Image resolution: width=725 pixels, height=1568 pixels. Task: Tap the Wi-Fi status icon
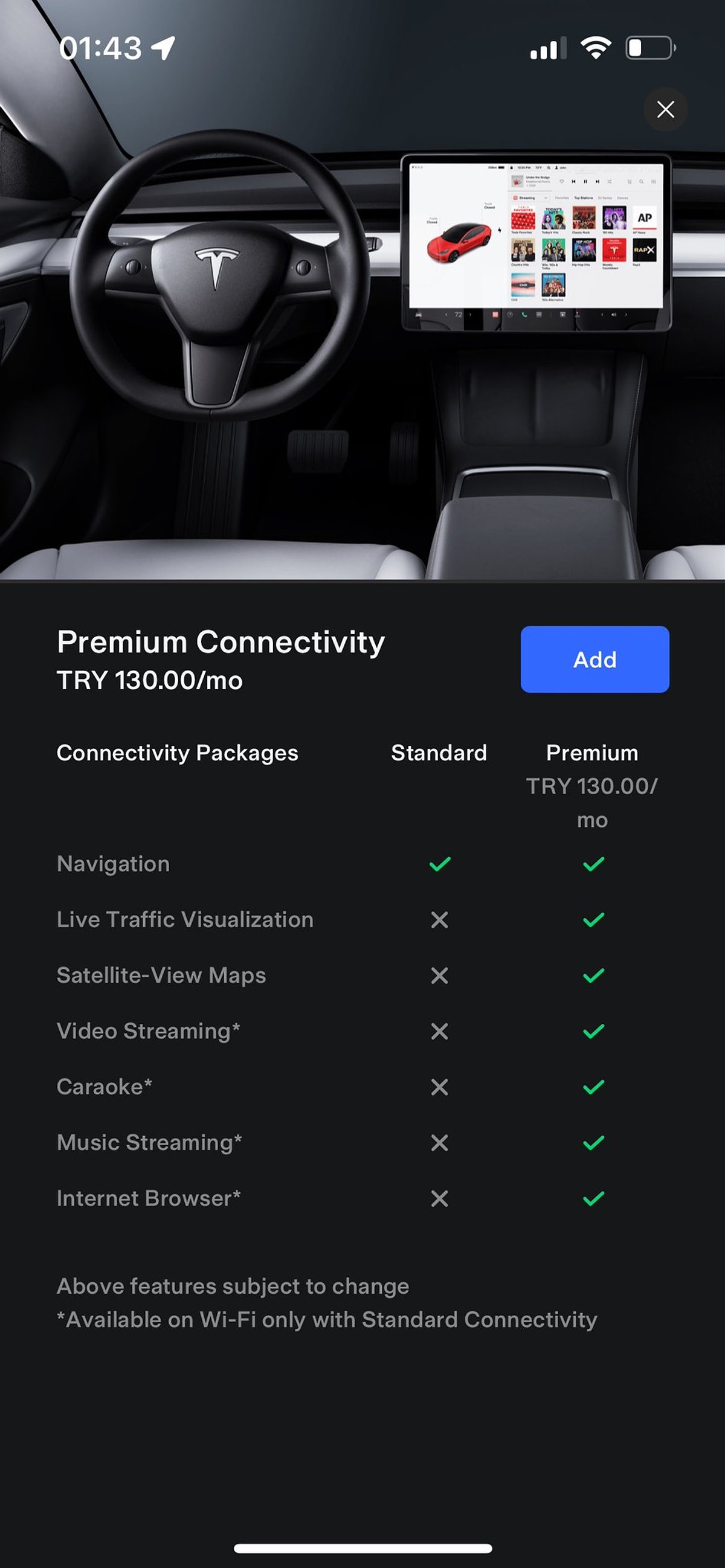(595, 48)
